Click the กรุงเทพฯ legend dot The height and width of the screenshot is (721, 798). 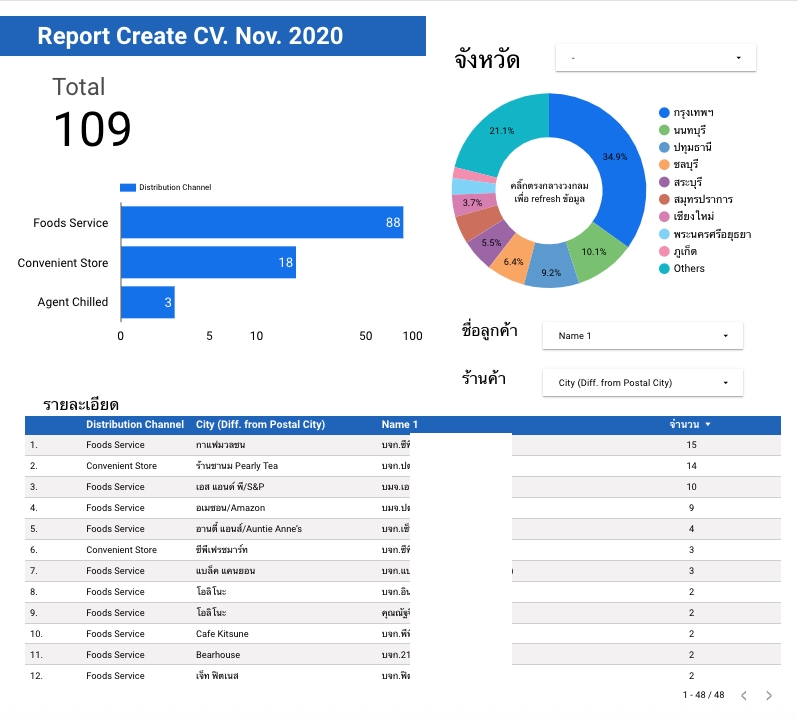tap(664, 112)
